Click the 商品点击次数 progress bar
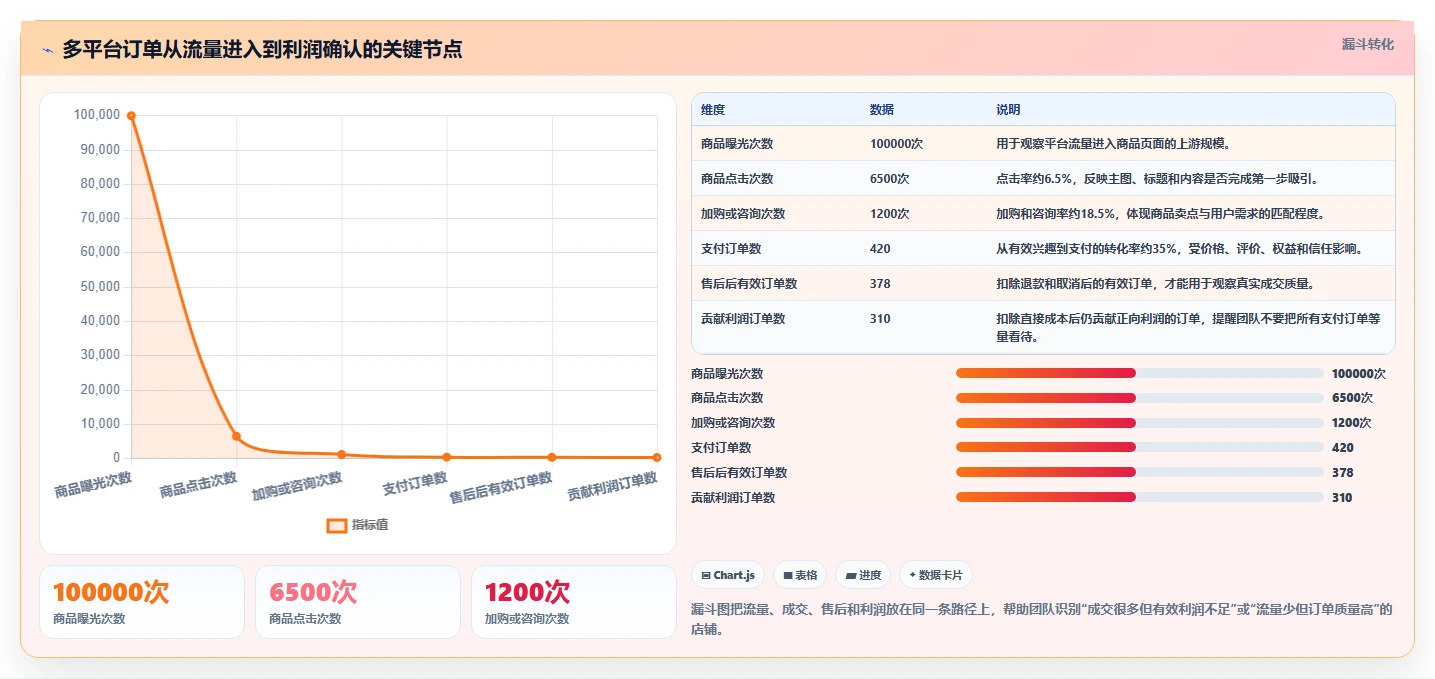Screen dimensions: 1435x679 pos(1139,398)
